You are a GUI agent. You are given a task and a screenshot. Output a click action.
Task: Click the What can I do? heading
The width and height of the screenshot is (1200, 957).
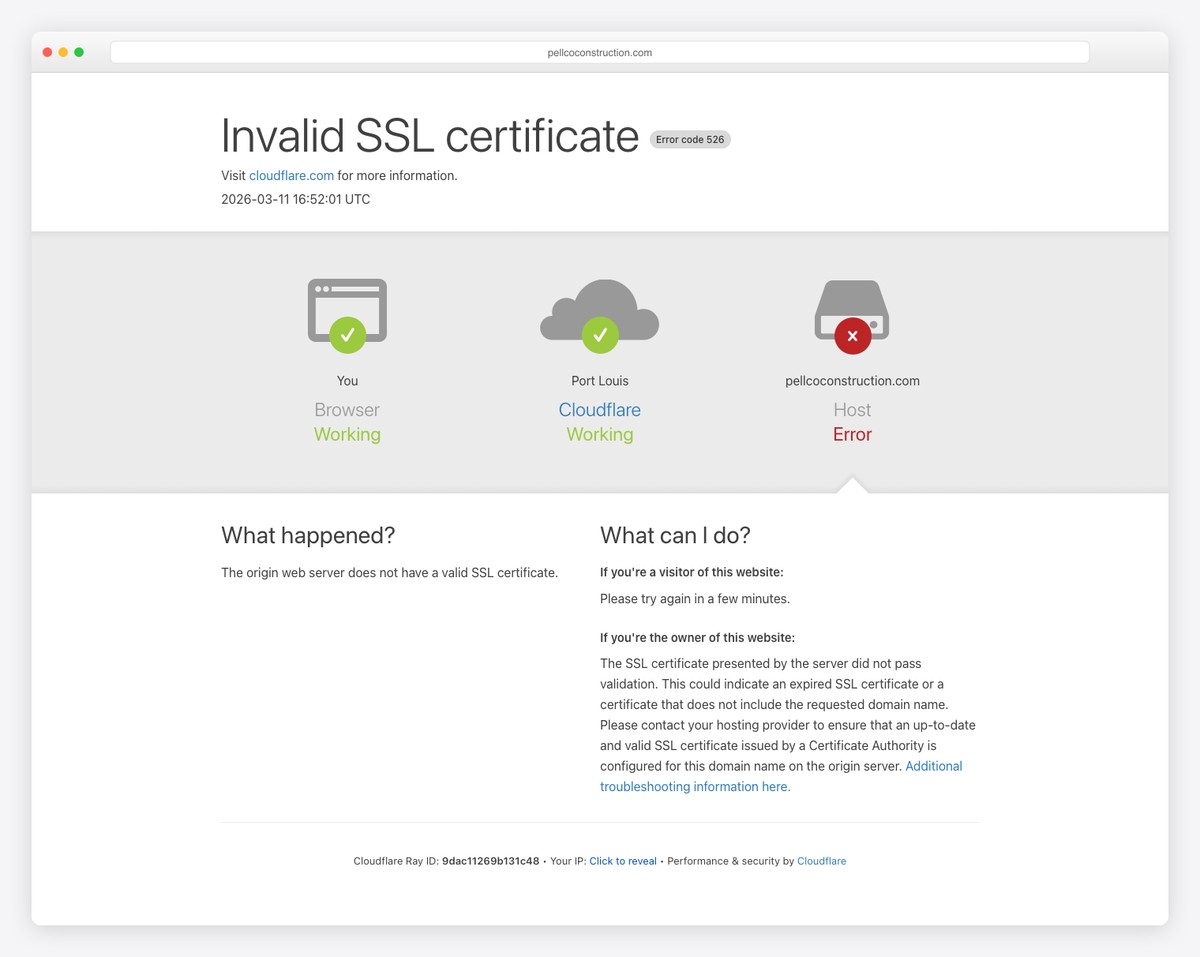[675, 536]
